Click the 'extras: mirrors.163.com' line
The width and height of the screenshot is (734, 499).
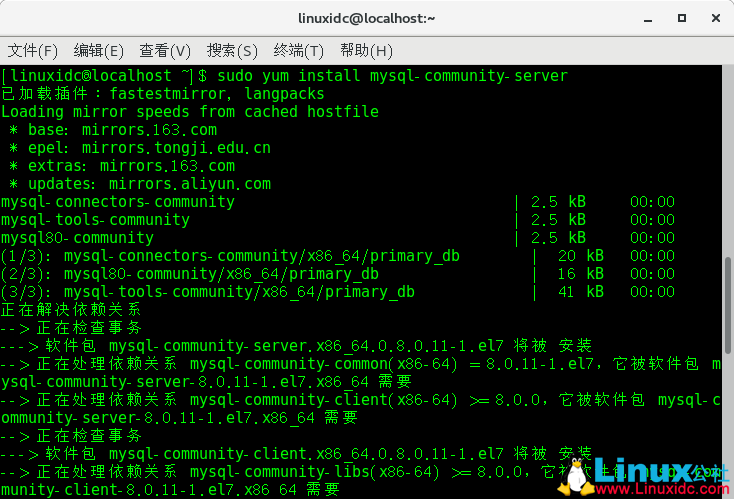(x=122, y=166)
